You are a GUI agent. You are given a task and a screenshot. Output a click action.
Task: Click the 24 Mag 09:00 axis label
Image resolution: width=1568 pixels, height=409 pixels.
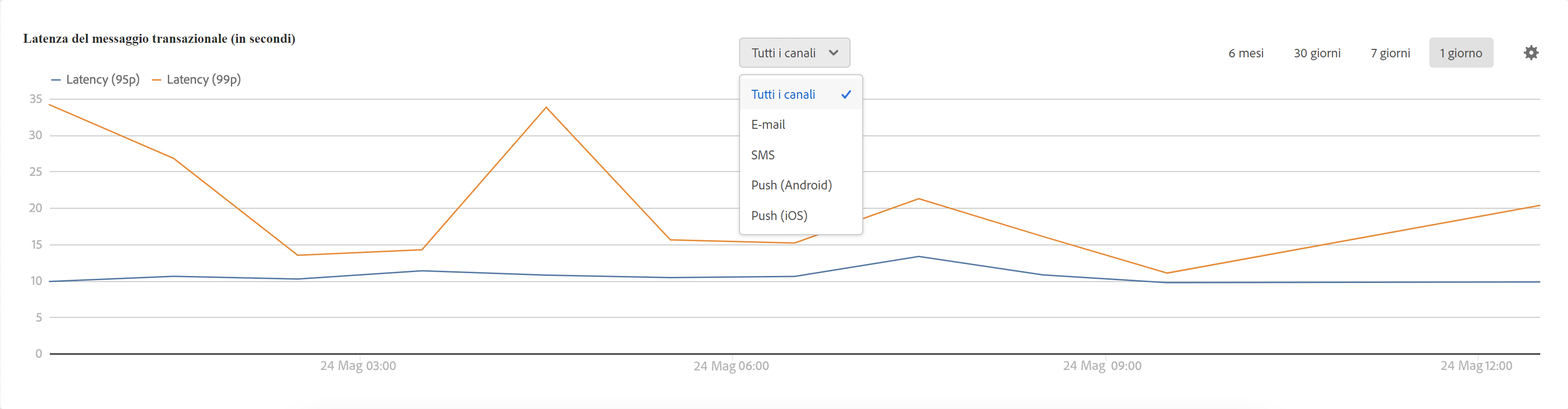click(1103, 366)
